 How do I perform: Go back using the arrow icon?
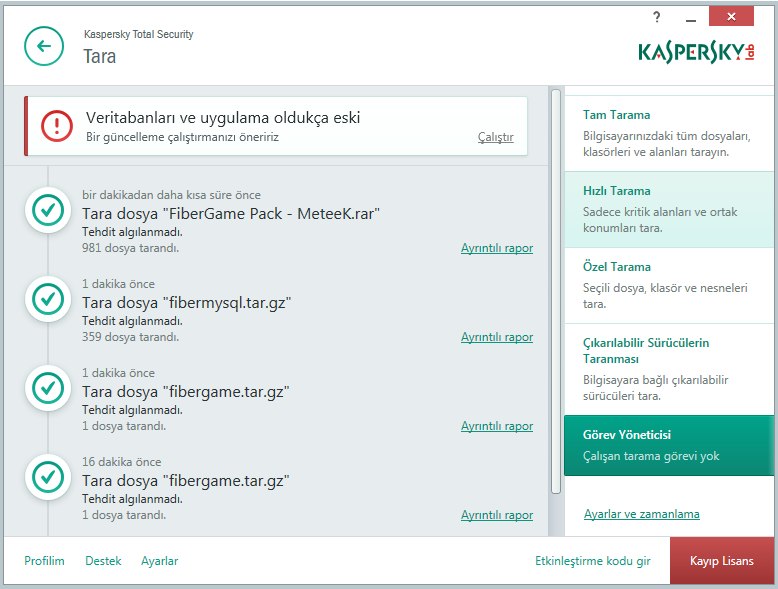point(44,46)
